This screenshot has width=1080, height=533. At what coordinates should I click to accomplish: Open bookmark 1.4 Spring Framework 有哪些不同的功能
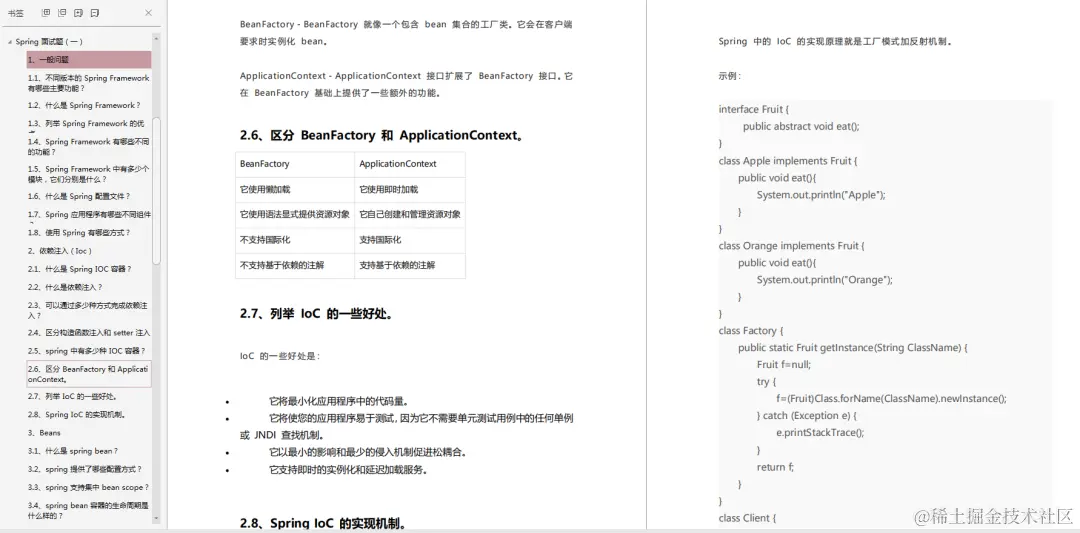click(89, 146)
